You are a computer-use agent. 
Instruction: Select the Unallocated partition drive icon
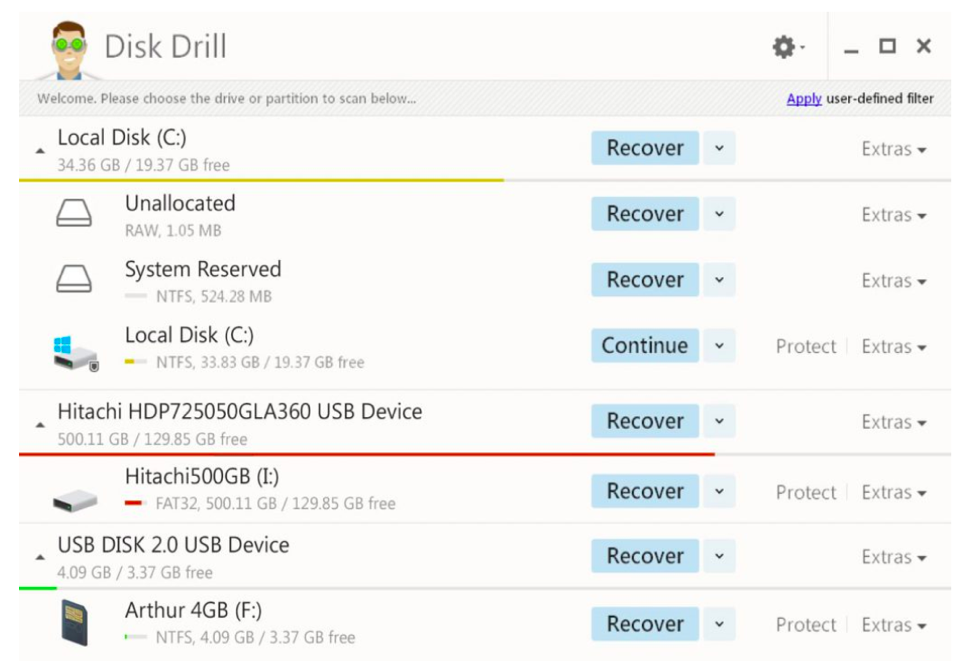[74, 214]
